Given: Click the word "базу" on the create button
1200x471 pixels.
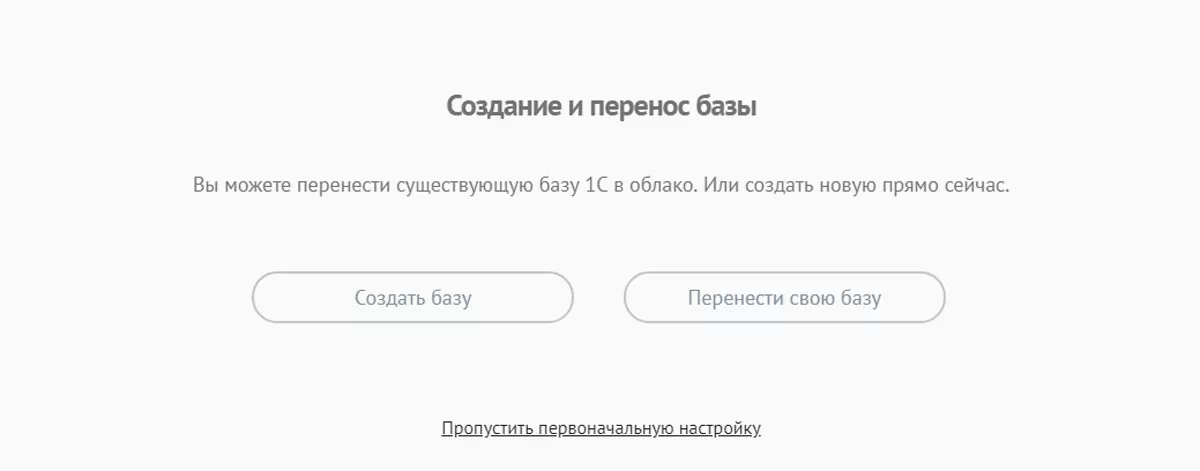Looking at the screenshot, I should (x=452, y=298).
